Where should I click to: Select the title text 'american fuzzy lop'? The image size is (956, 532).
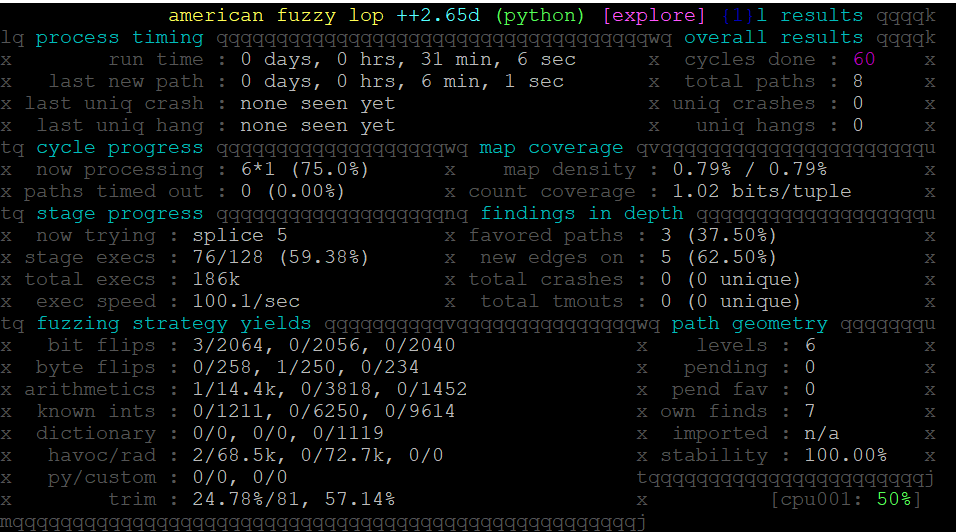[x=276, y=15]
